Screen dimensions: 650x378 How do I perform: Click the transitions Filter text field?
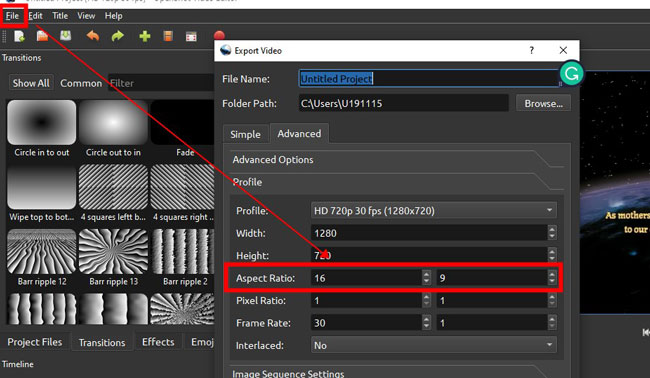[161, 83]
